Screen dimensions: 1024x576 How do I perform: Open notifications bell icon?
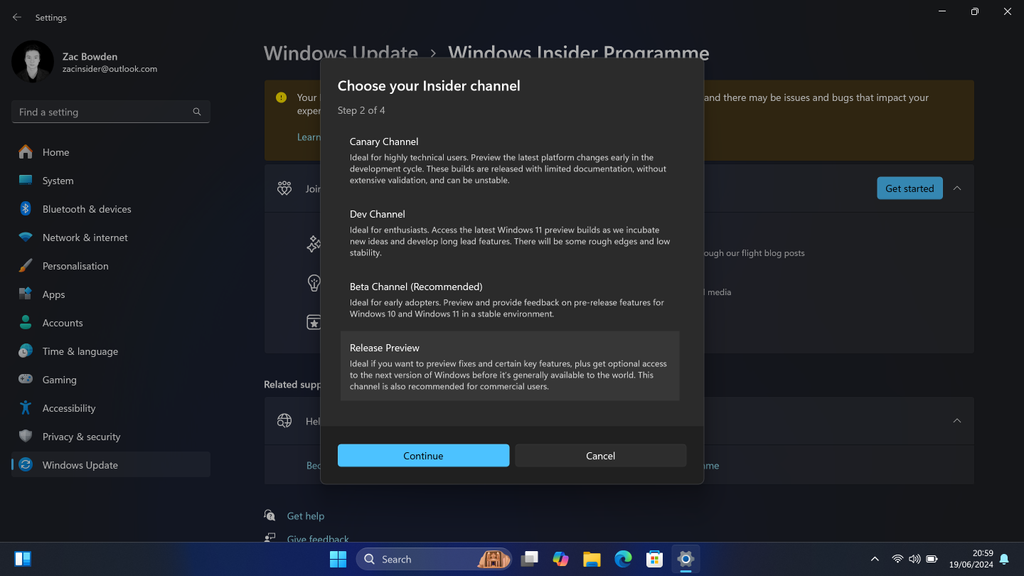(1004, 559)
